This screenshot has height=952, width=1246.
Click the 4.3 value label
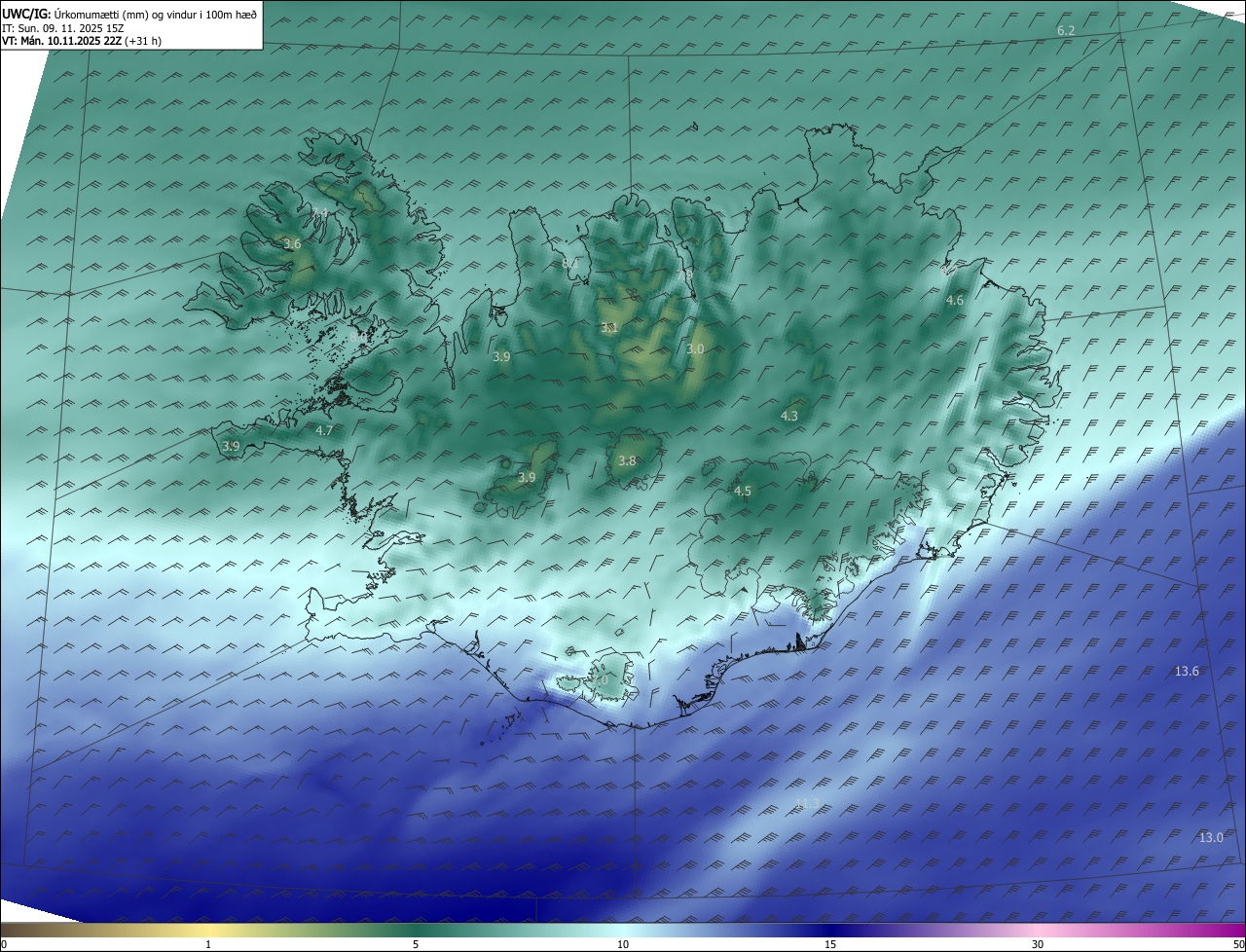coord(789,416)
